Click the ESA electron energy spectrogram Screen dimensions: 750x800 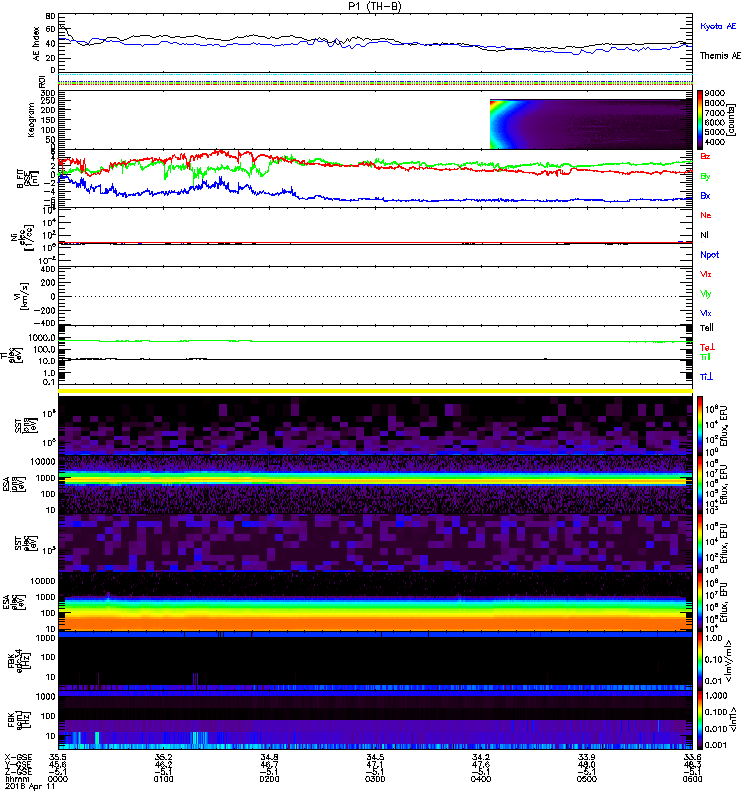tap(376, 601)
